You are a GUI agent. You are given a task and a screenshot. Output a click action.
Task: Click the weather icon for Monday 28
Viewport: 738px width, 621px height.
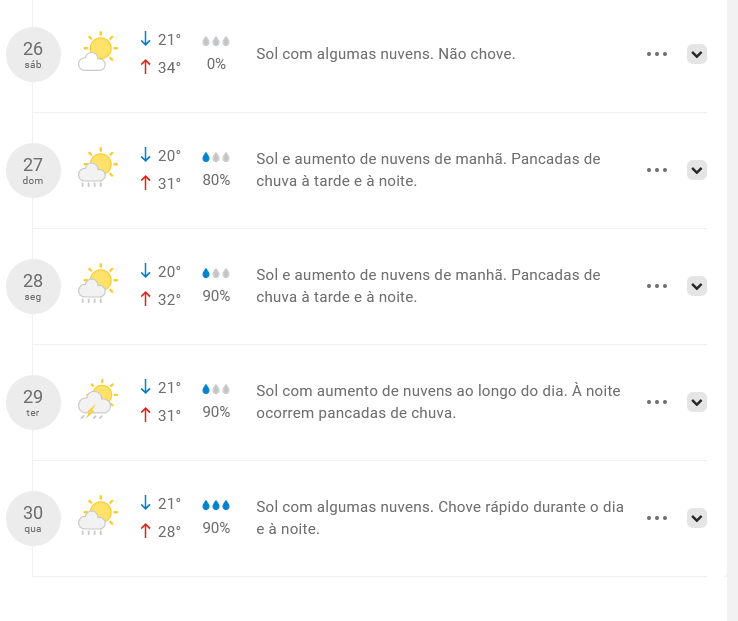pyautogui.click(x=98, y=283)
